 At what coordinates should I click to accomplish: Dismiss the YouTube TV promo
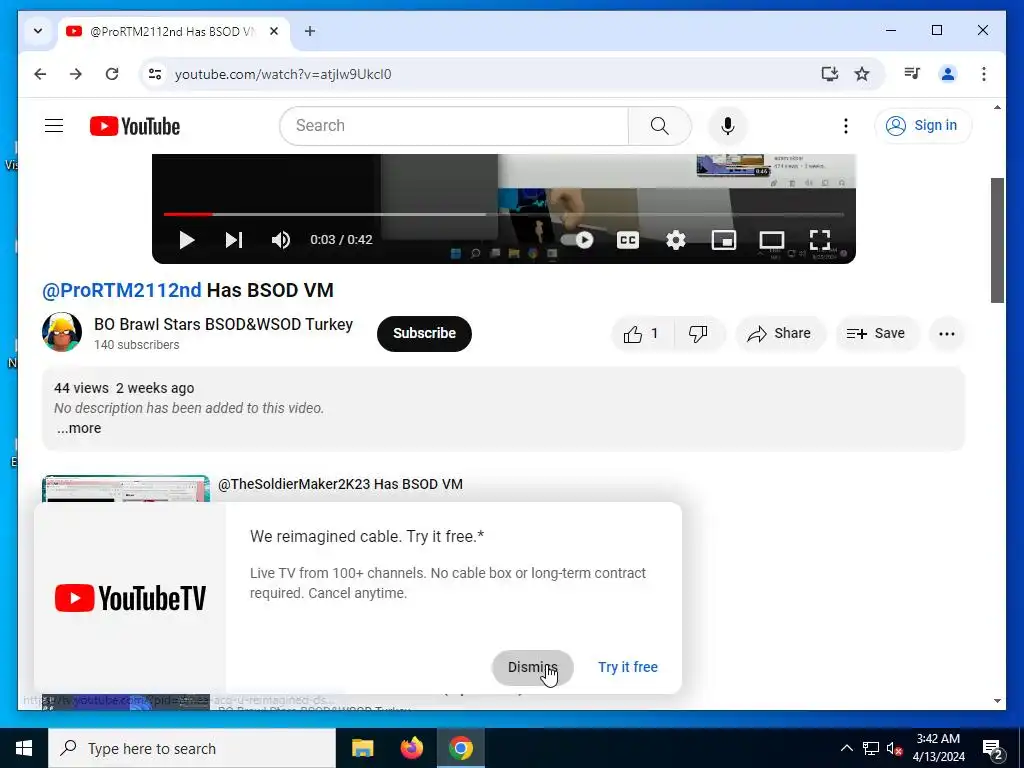[x=533, y=667]
